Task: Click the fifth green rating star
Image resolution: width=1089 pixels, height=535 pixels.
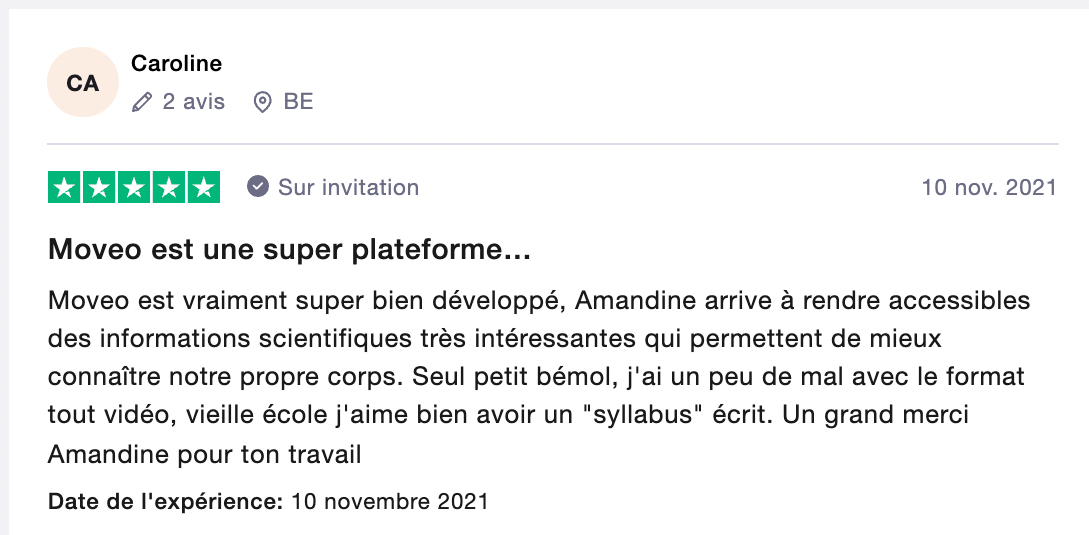Action: pyautogui.click(x=203, y=188)
